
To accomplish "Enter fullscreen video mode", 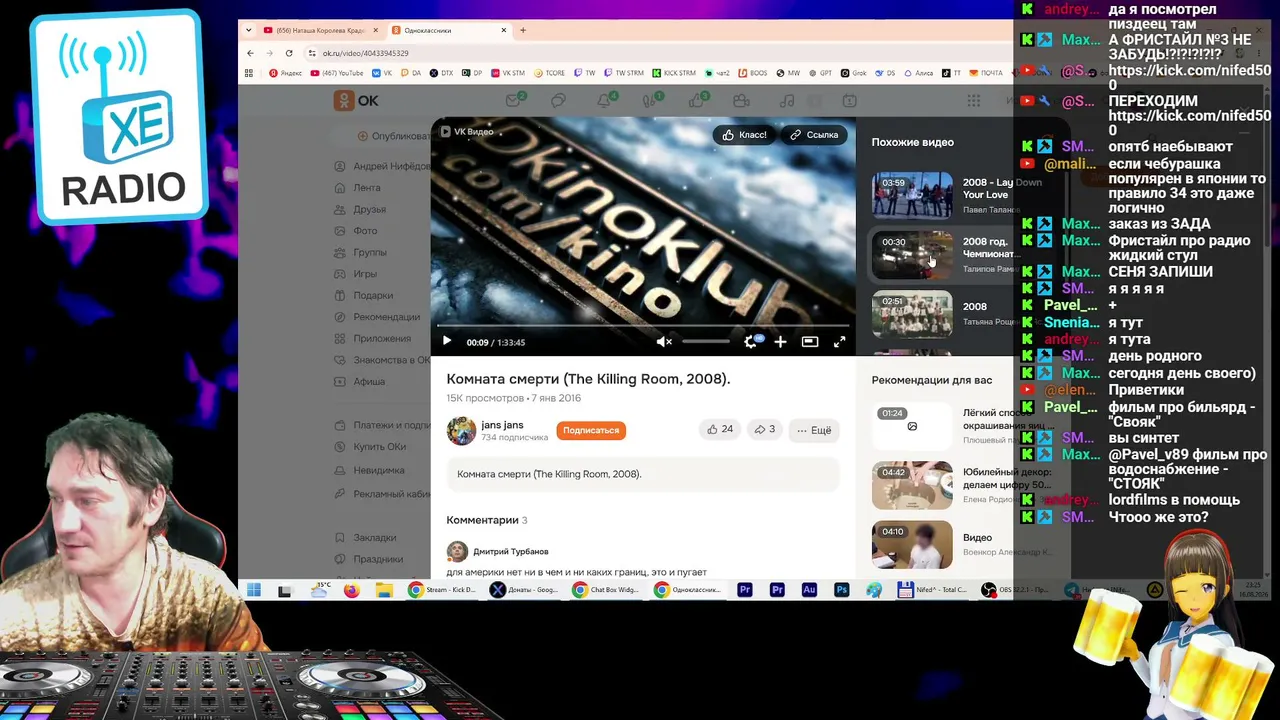I will (839, 342).
